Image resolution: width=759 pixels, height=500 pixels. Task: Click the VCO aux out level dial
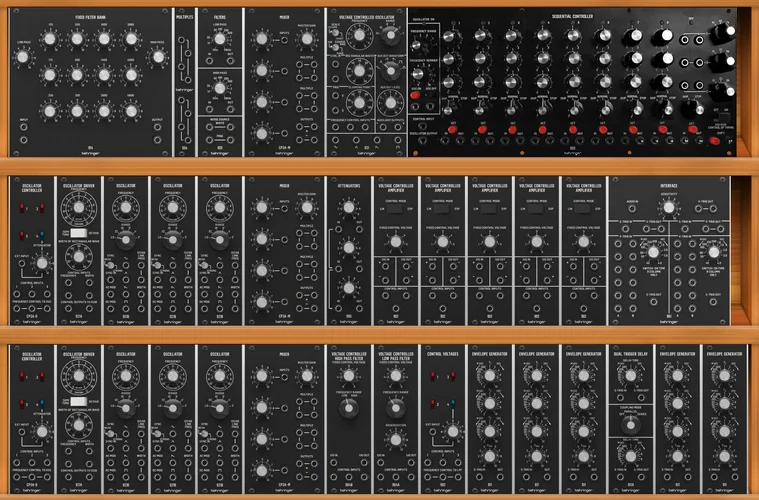(x=390, y=103)
